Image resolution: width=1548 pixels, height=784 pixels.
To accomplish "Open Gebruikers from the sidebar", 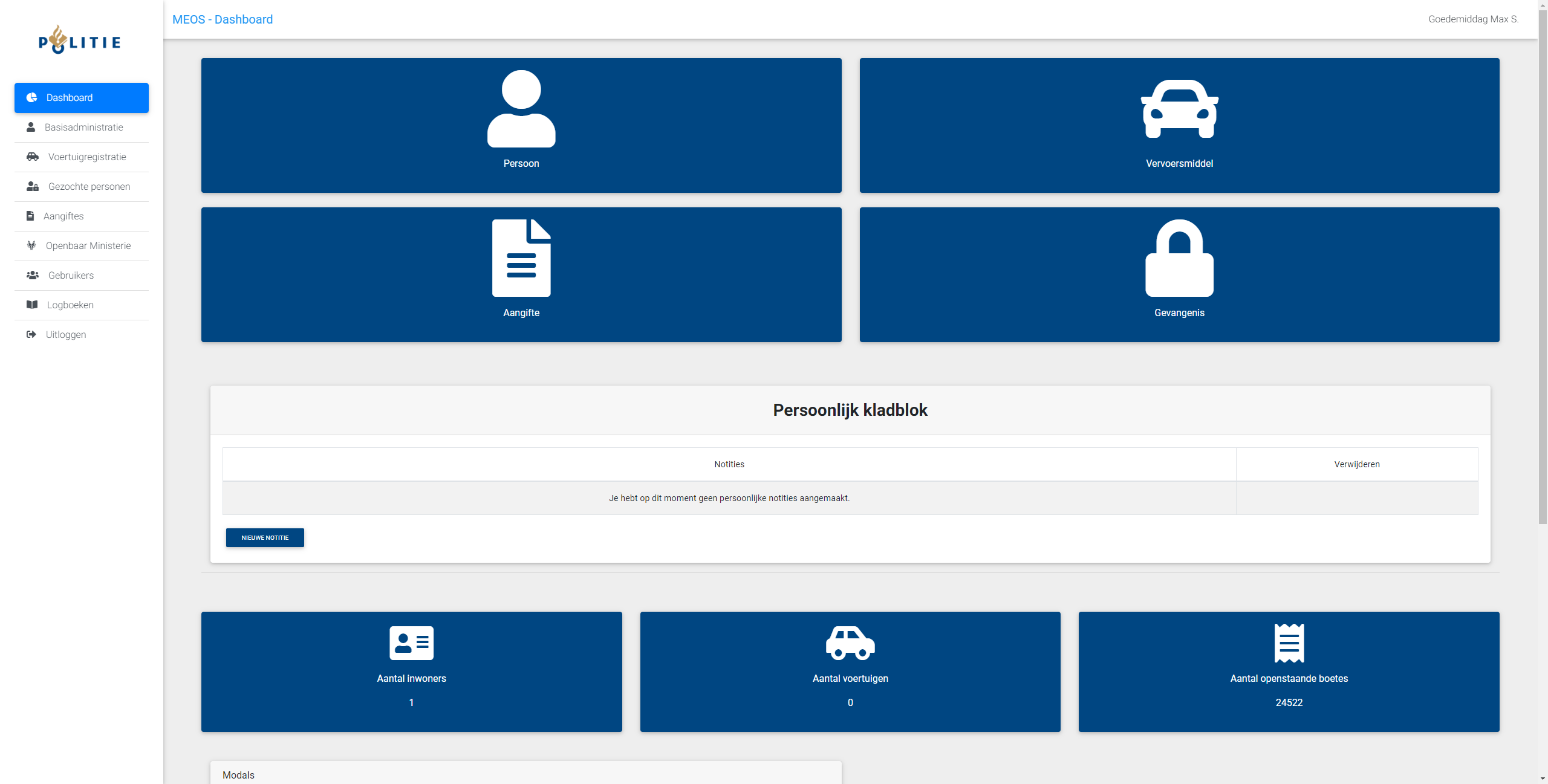I will 71,276.
